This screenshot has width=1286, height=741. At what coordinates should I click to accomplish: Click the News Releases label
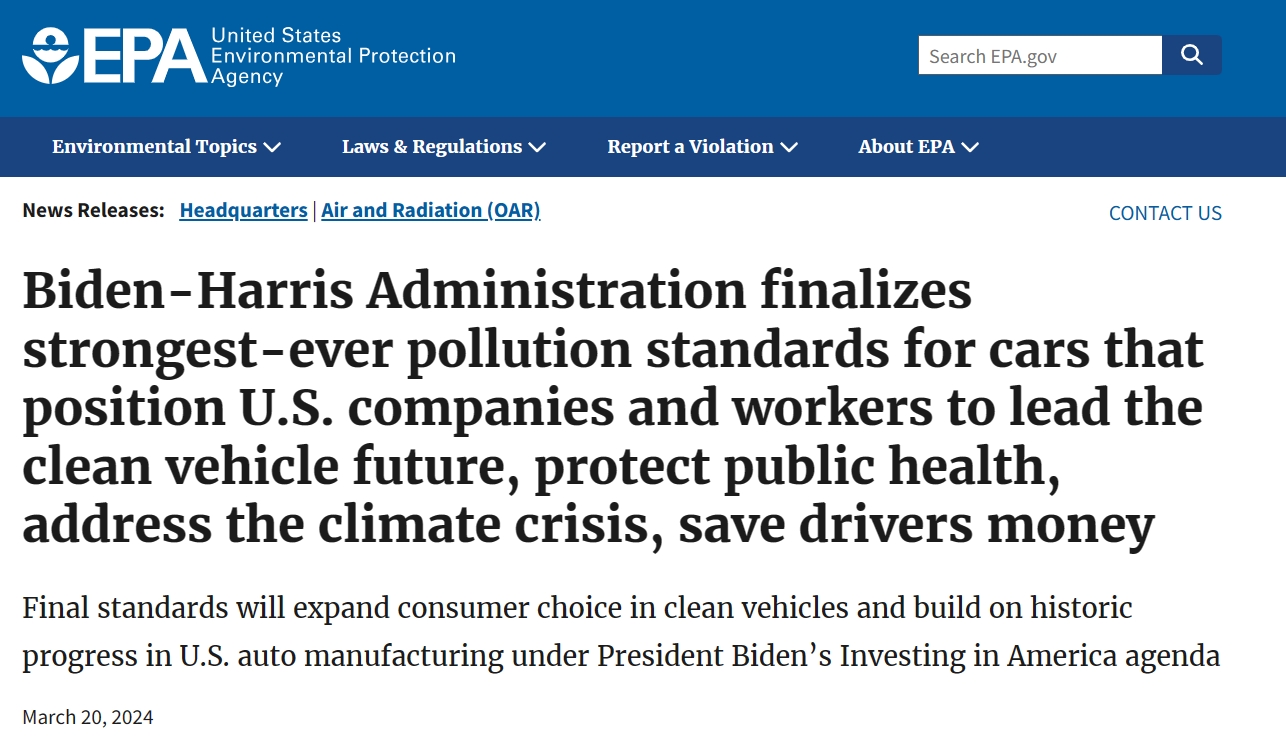pyautogui.click(x=93, y=210)
